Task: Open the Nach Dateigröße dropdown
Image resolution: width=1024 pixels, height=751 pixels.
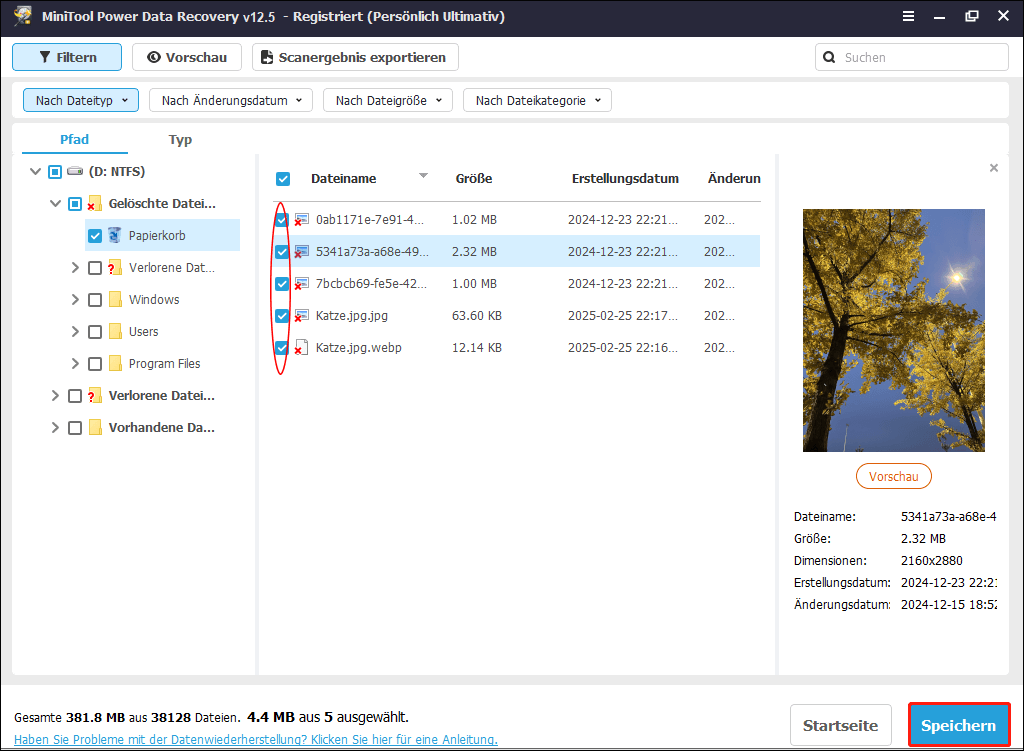Action: tap(388, 101)
